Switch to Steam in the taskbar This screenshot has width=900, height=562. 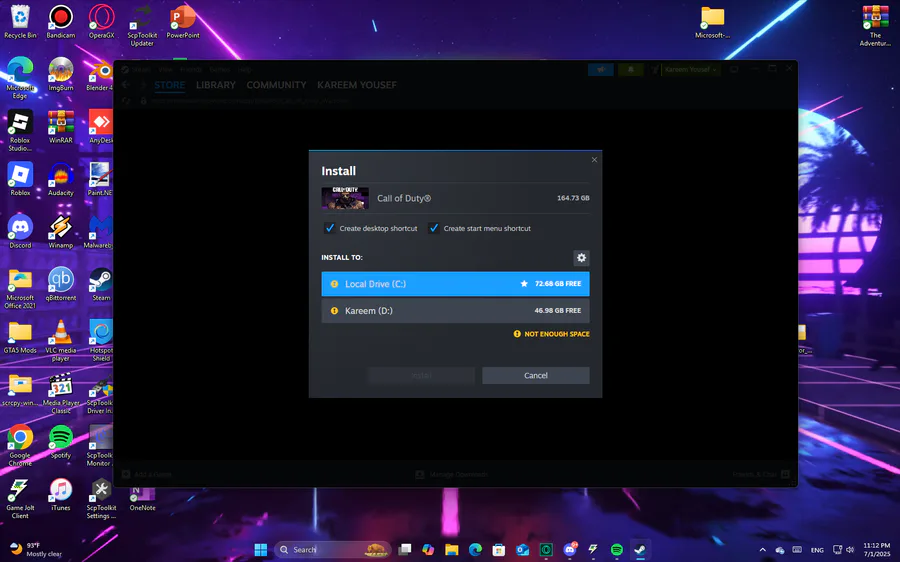640,549
